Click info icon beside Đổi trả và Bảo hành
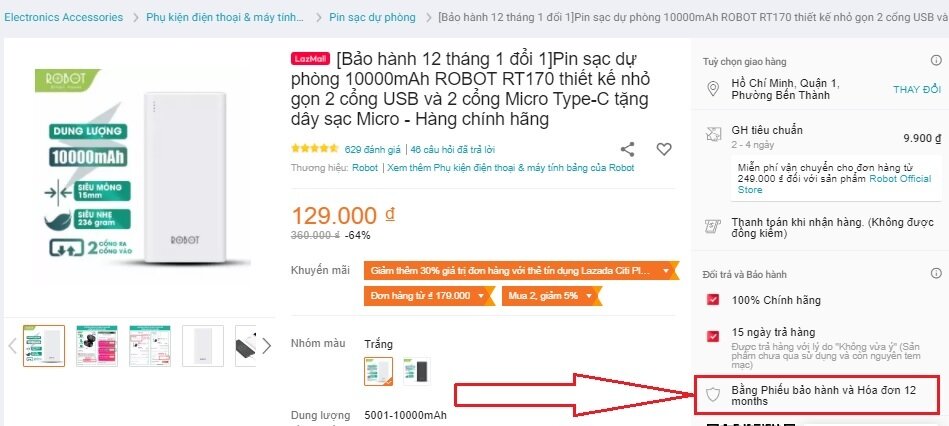Image resolution: width=949 pixels, height=426 pixels. 936,274
